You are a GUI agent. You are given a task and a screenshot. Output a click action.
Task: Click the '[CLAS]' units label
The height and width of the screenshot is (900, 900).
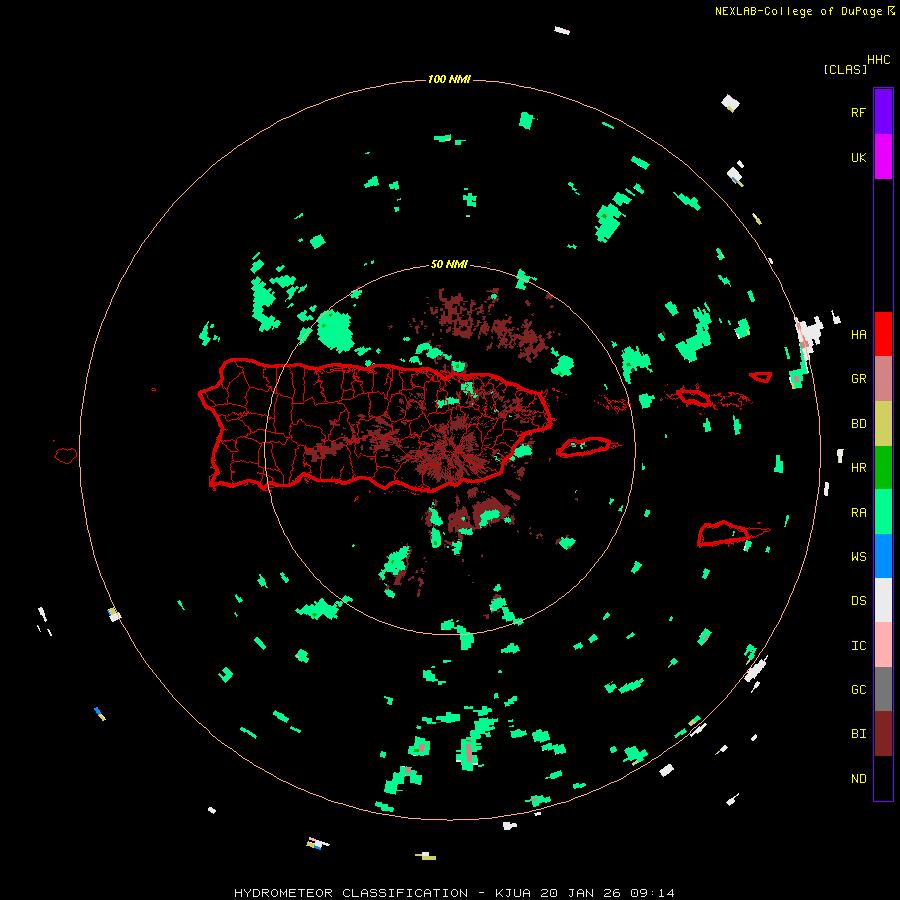(x=845, y=69)
